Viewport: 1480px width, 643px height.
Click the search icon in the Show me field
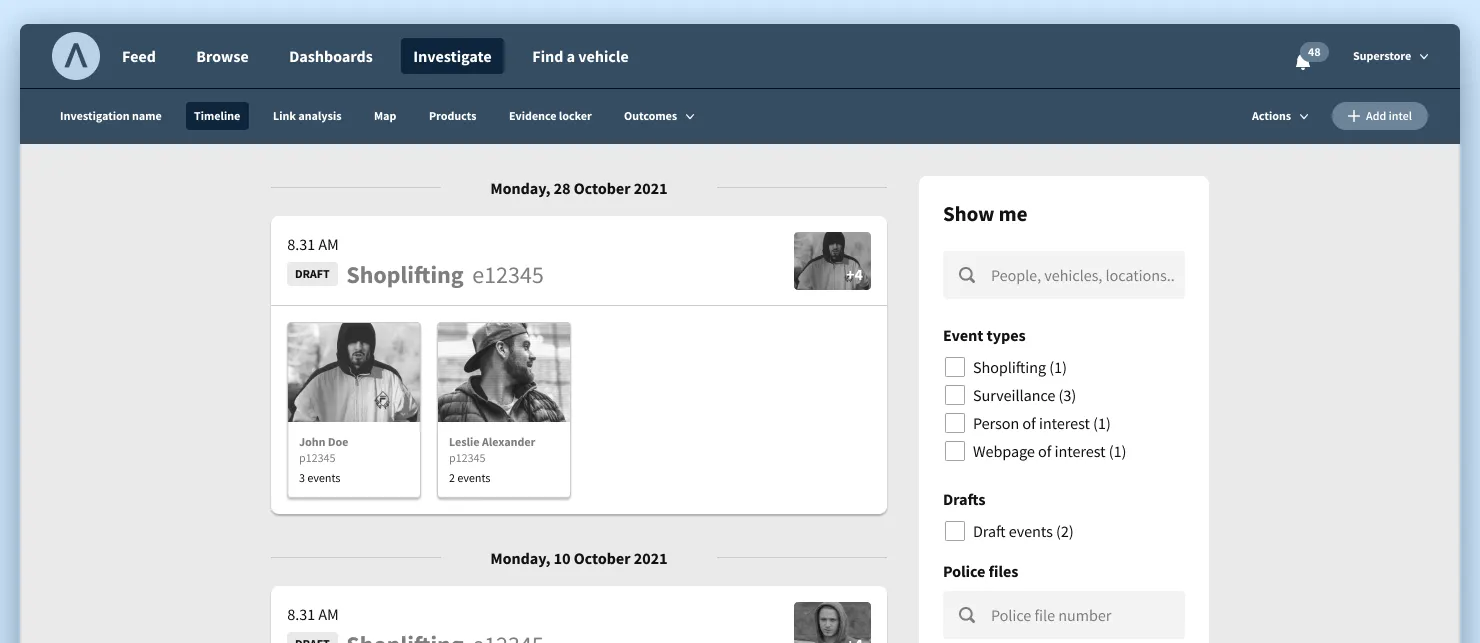[x=967, y=275]
